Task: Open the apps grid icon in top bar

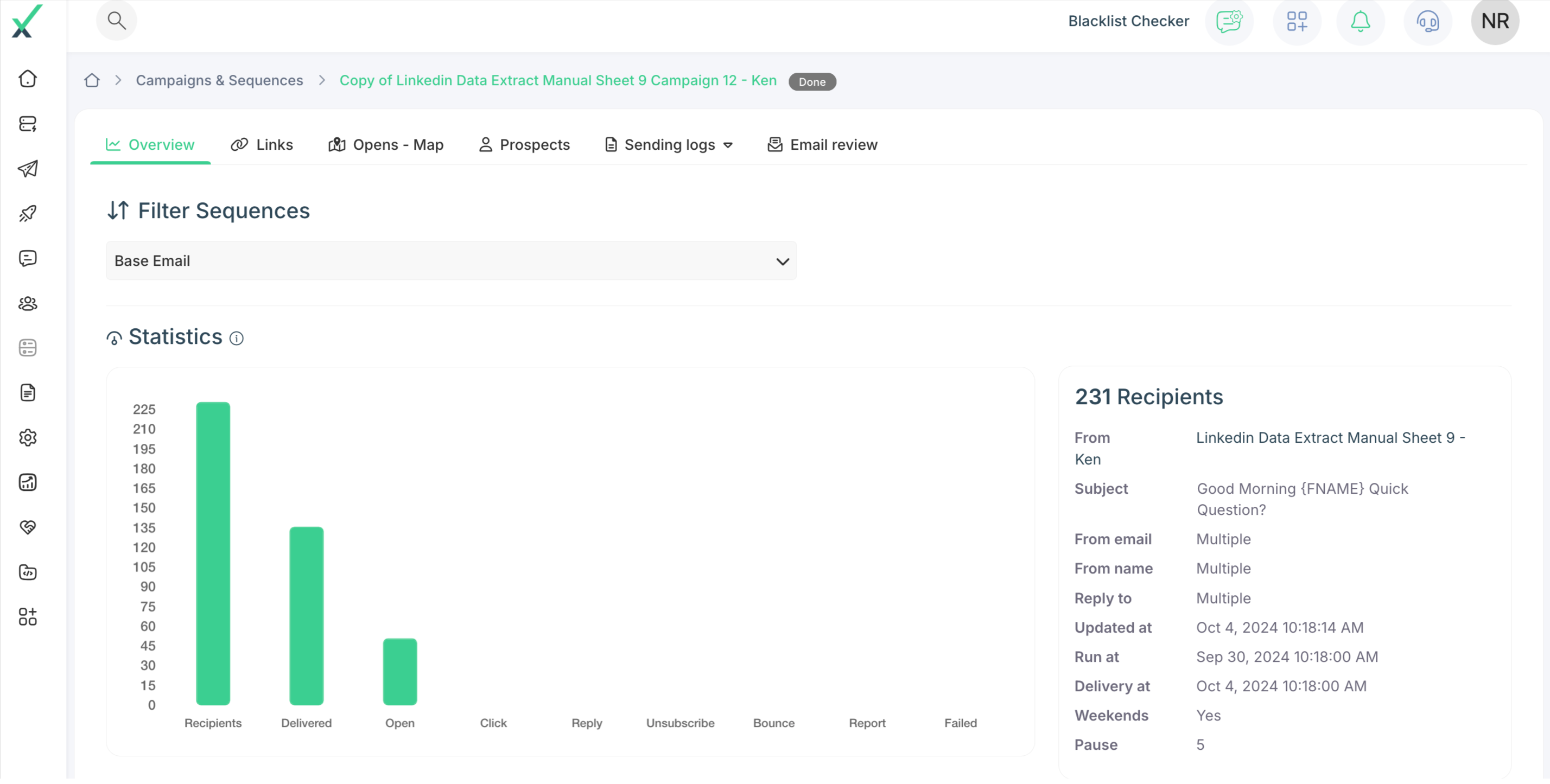Action: (x=1297, y=22)
